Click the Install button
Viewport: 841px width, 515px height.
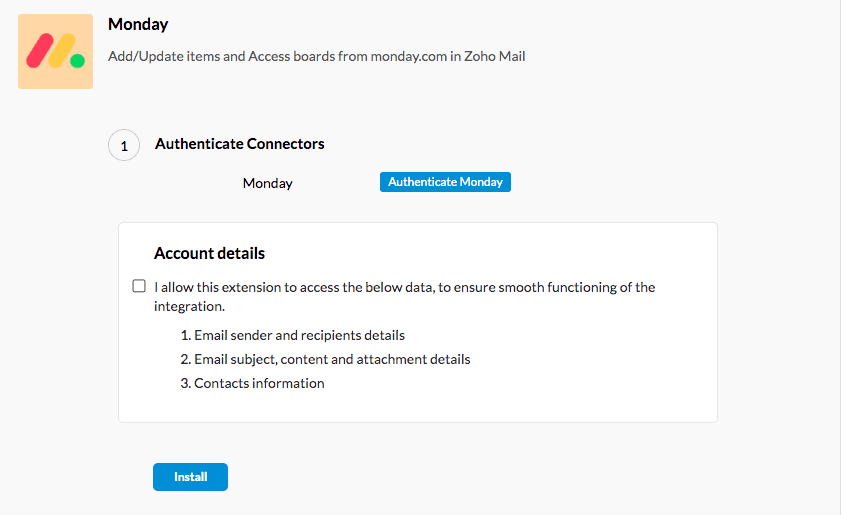coord(190,477)
